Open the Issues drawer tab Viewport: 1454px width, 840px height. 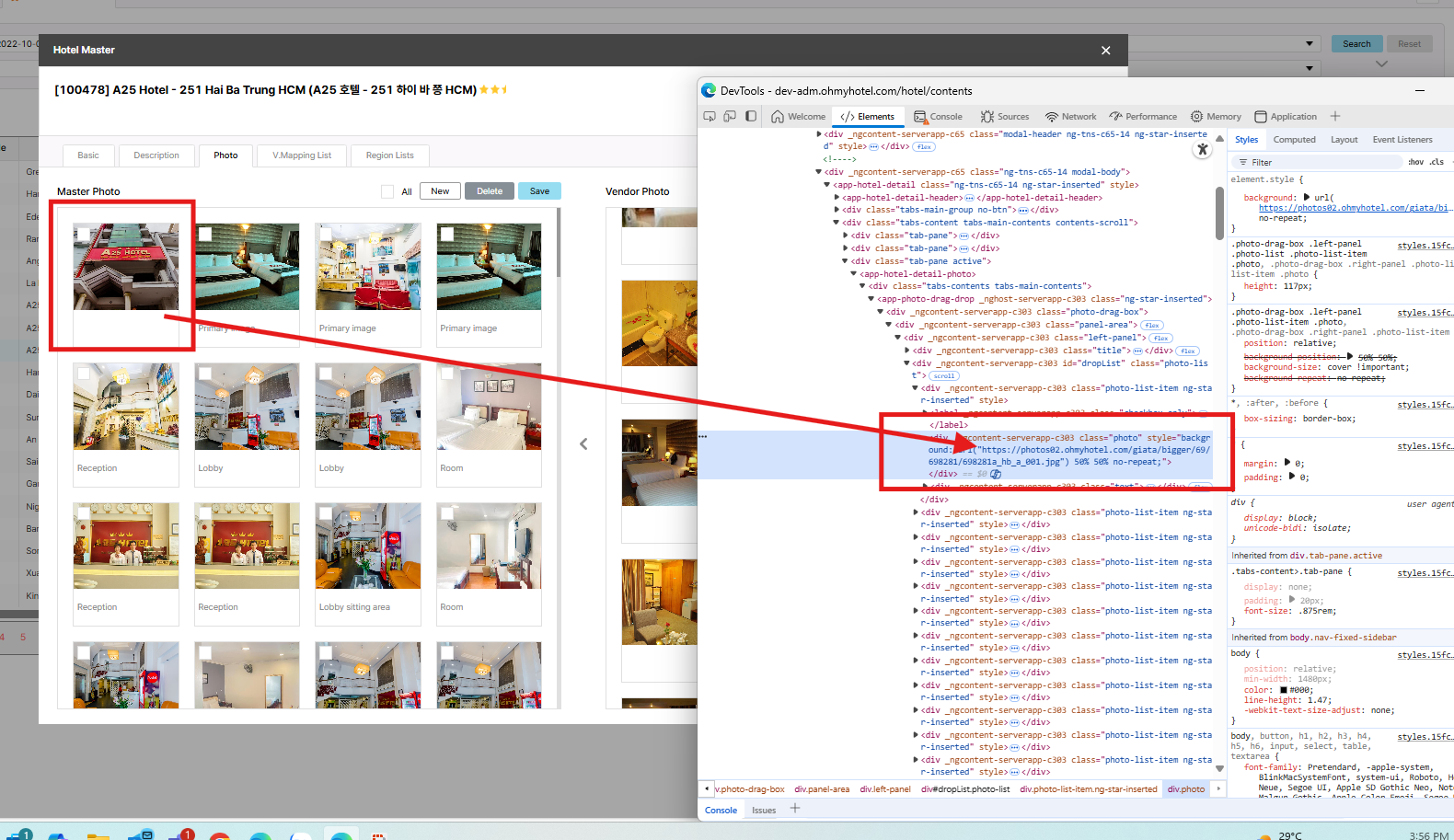click(764, 811)
